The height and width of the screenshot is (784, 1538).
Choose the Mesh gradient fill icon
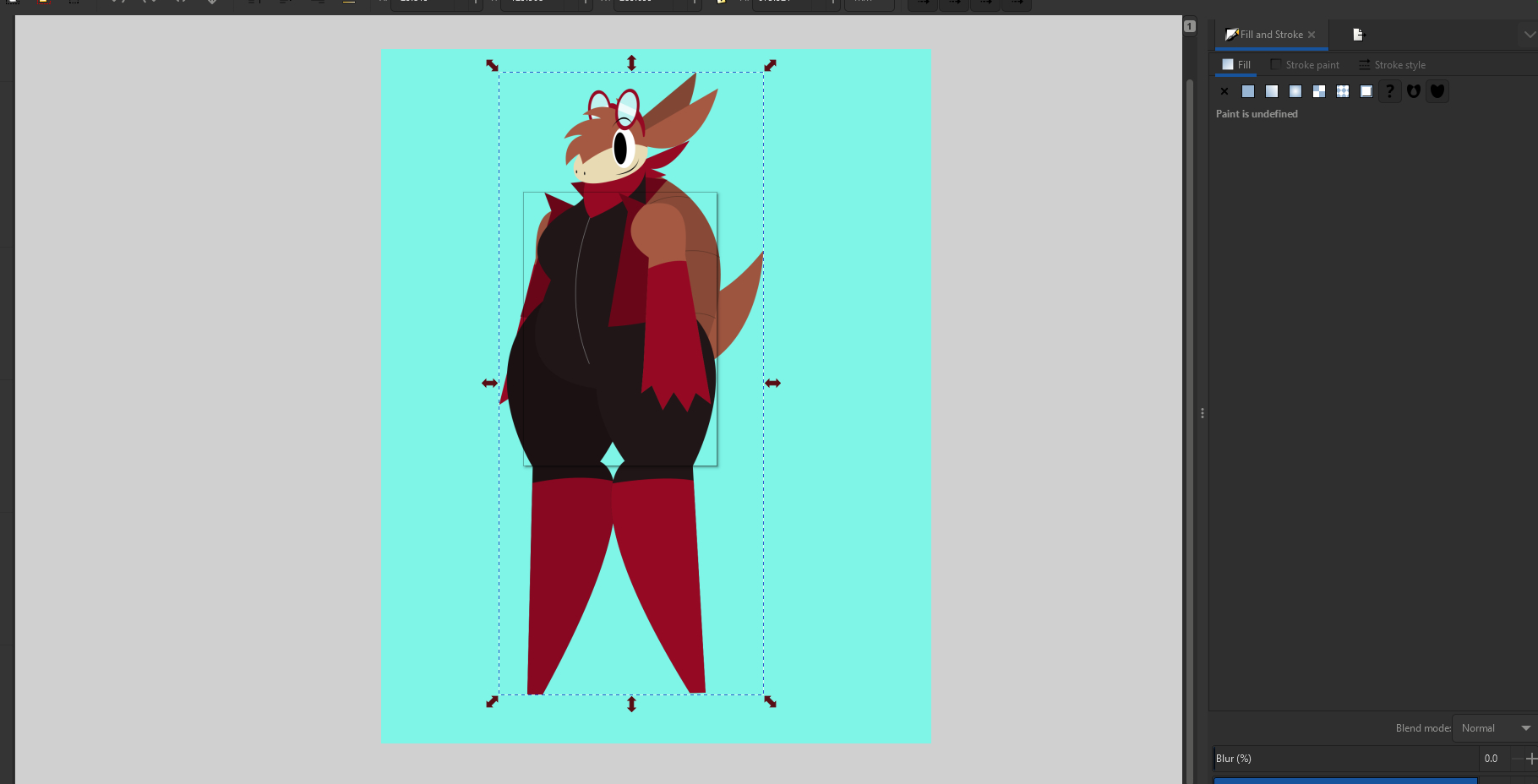pos(1319,91)
